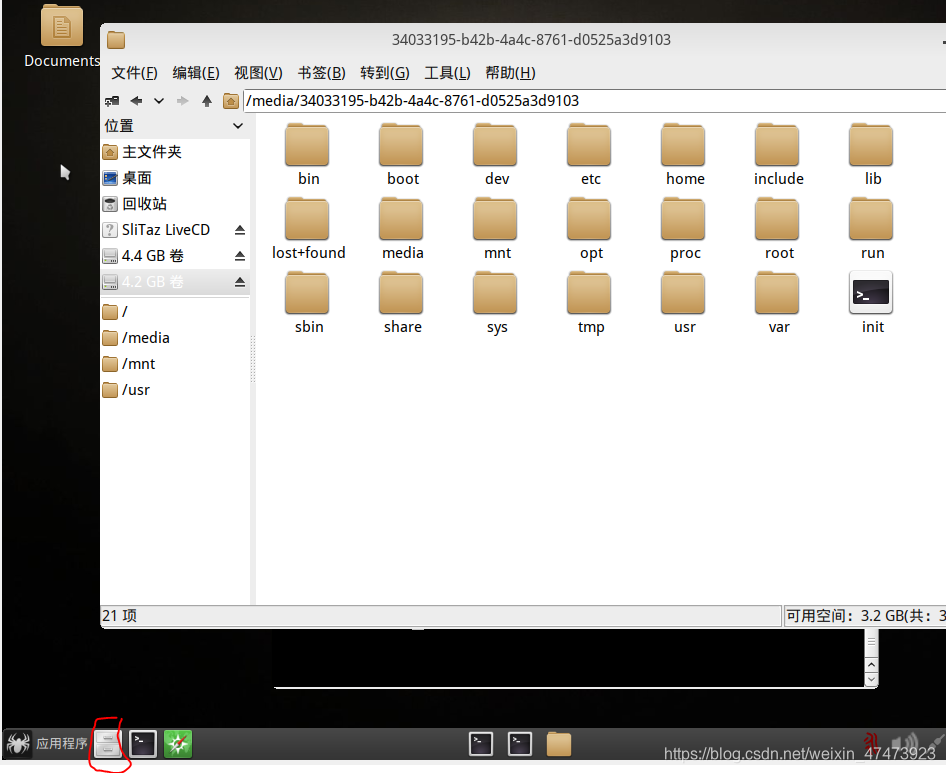
Task: Go to / bookmark in sidebar
Action: (x=175, y=312)
